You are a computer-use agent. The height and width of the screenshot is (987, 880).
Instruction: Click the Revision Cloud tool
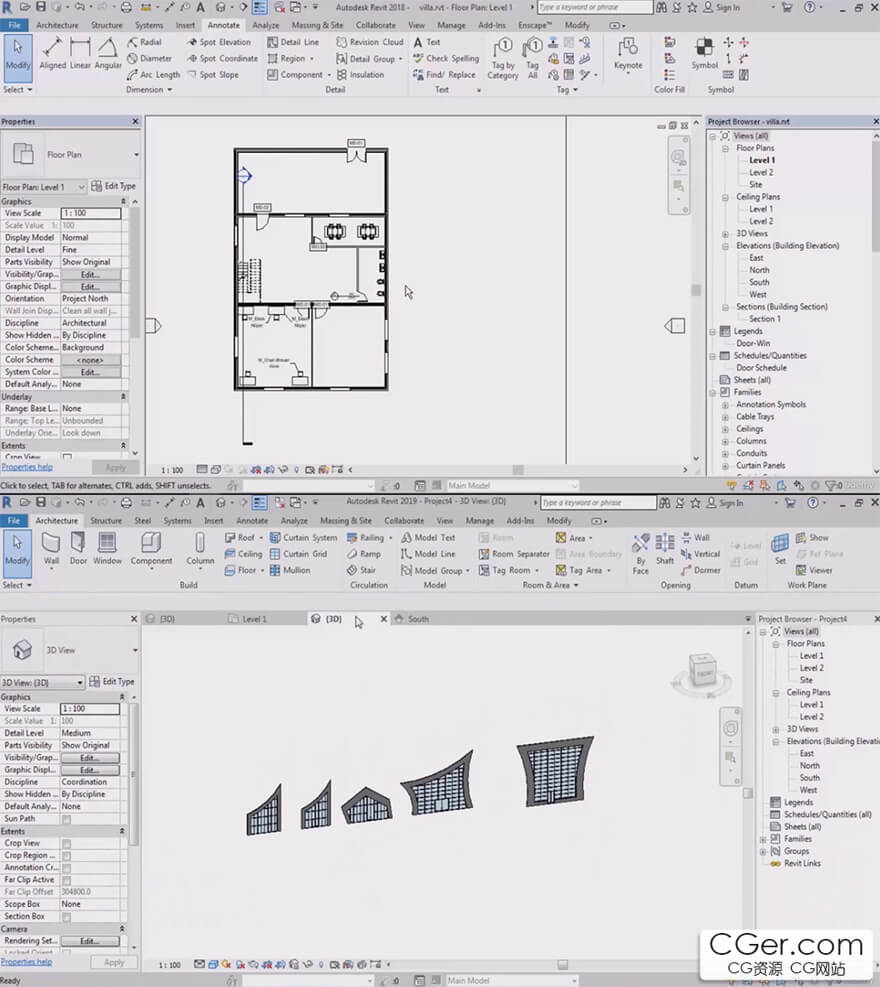(370, 42)
